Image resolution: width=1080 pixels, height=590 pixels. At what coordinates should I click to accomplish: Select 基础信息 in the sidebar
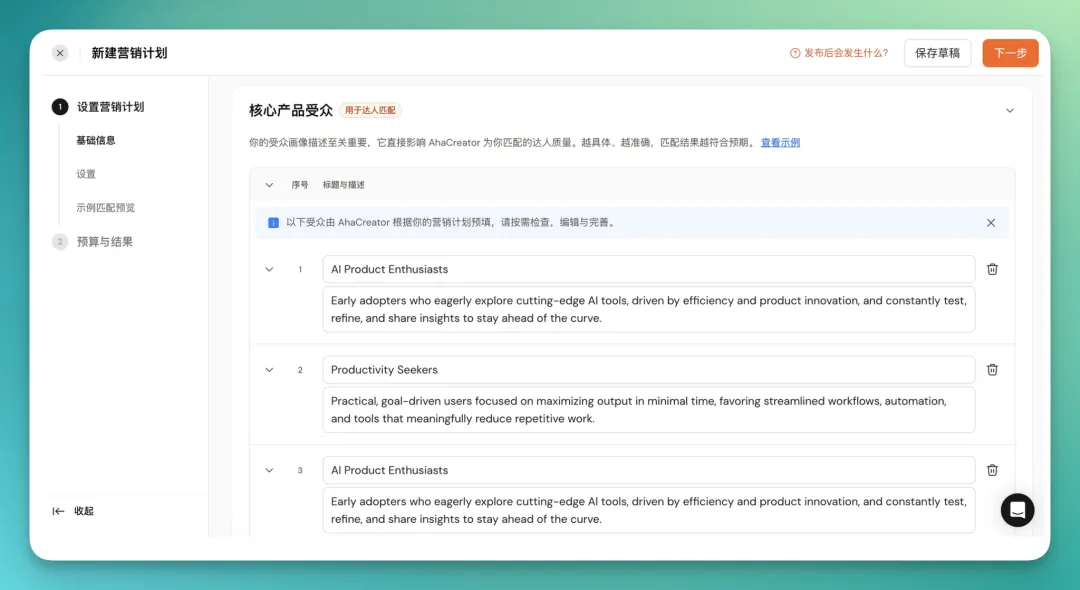pyautogui.click(x=97, y=140)
